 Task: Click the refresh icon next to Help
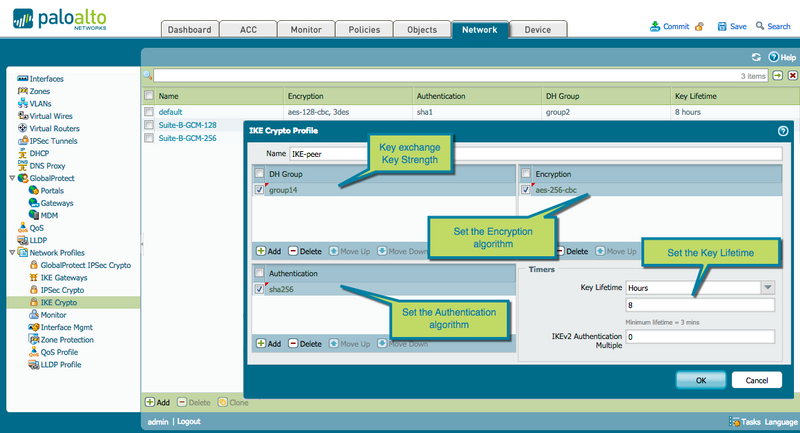tap(756, 57)
